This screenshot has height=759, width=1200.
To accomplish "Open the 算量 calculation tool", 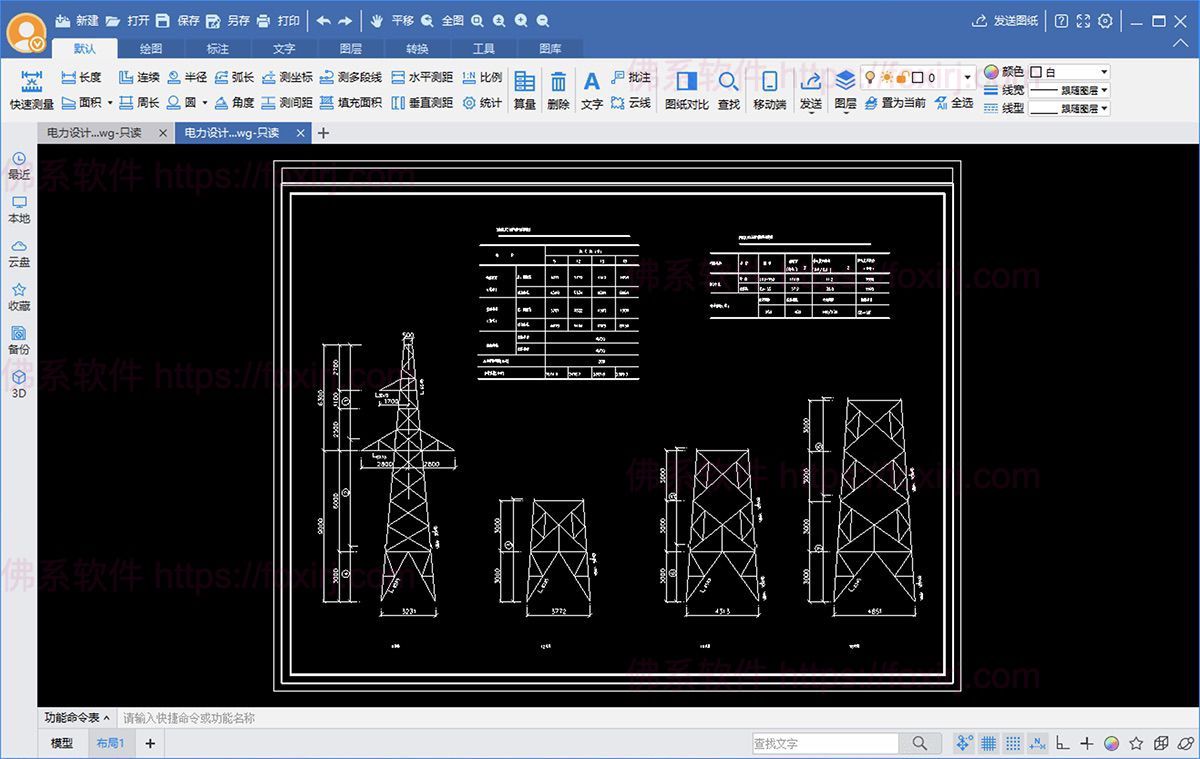I will pos(524,90).
